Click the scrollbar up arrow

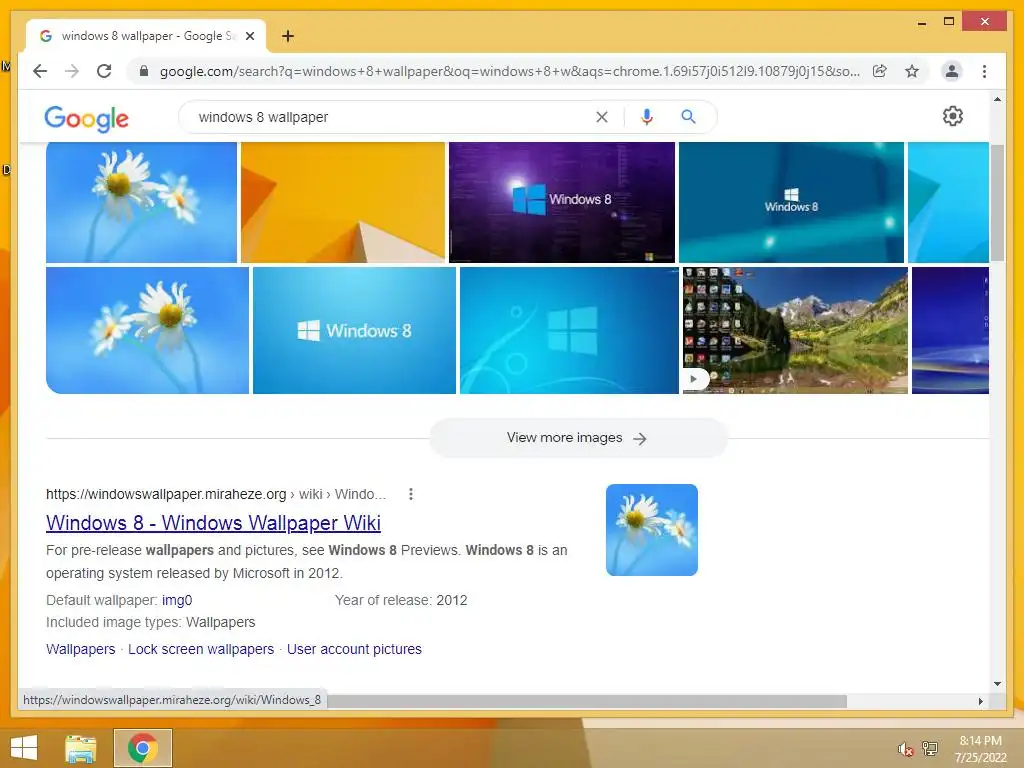(x=997, y=99)
